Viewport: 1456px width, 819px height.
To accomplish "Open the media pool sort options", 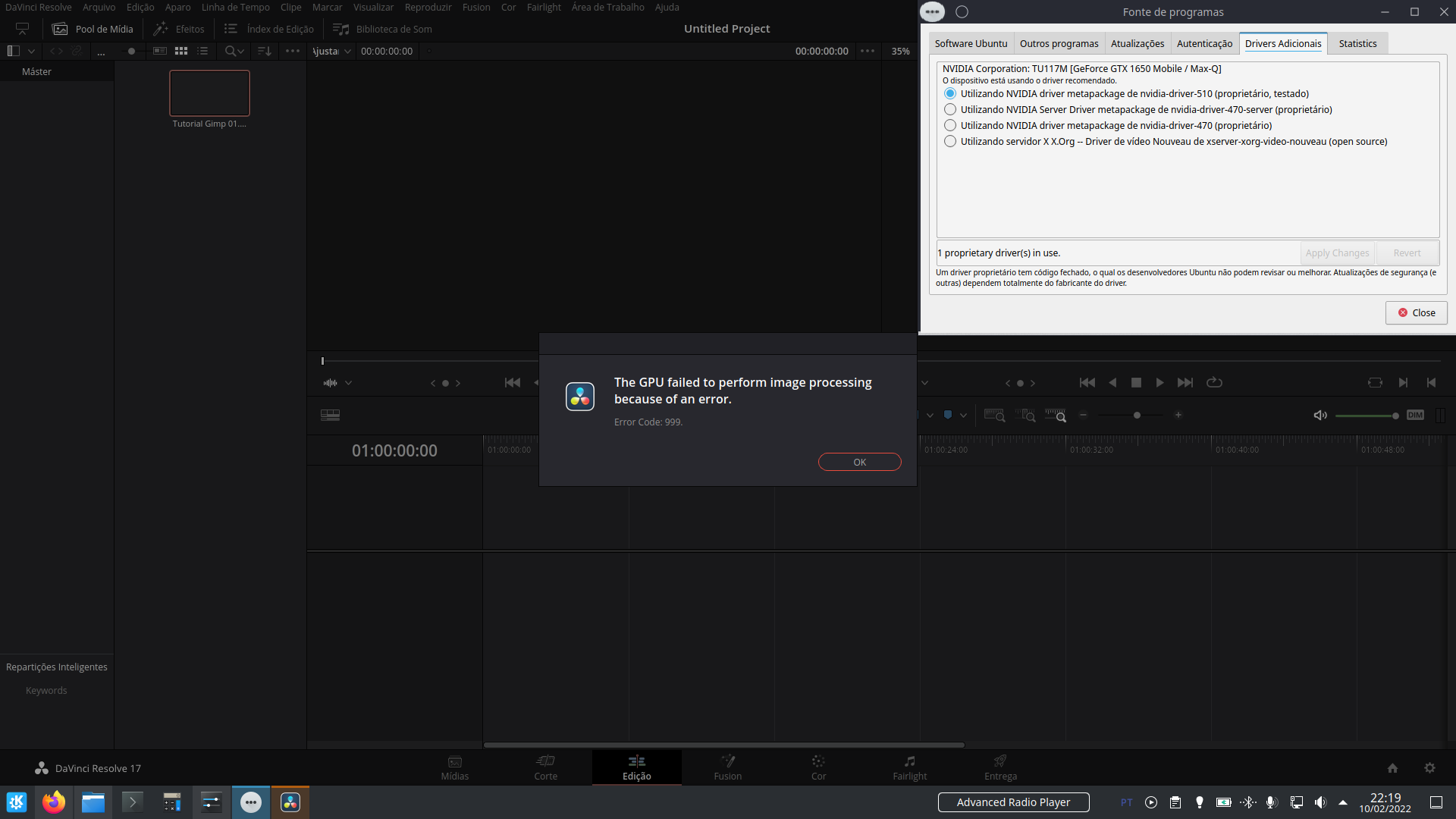I will coord(264,51).
